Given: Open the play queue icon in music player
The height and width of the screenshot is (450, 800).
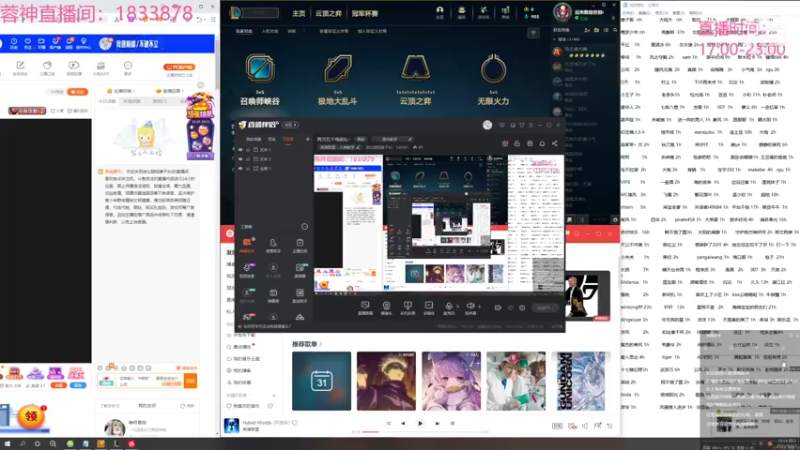Looking at the screenshot, I should click(x=610, y=426).
